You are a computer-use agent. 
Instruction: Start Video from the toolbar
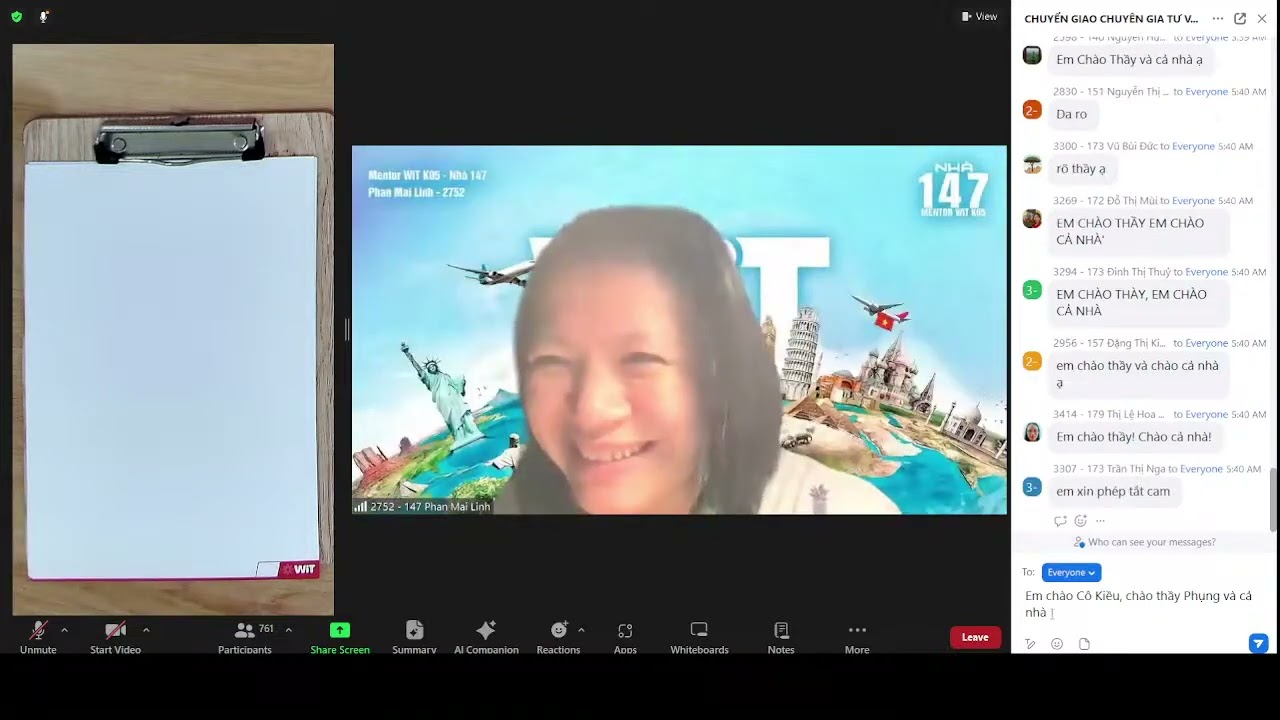coord(115,637)
